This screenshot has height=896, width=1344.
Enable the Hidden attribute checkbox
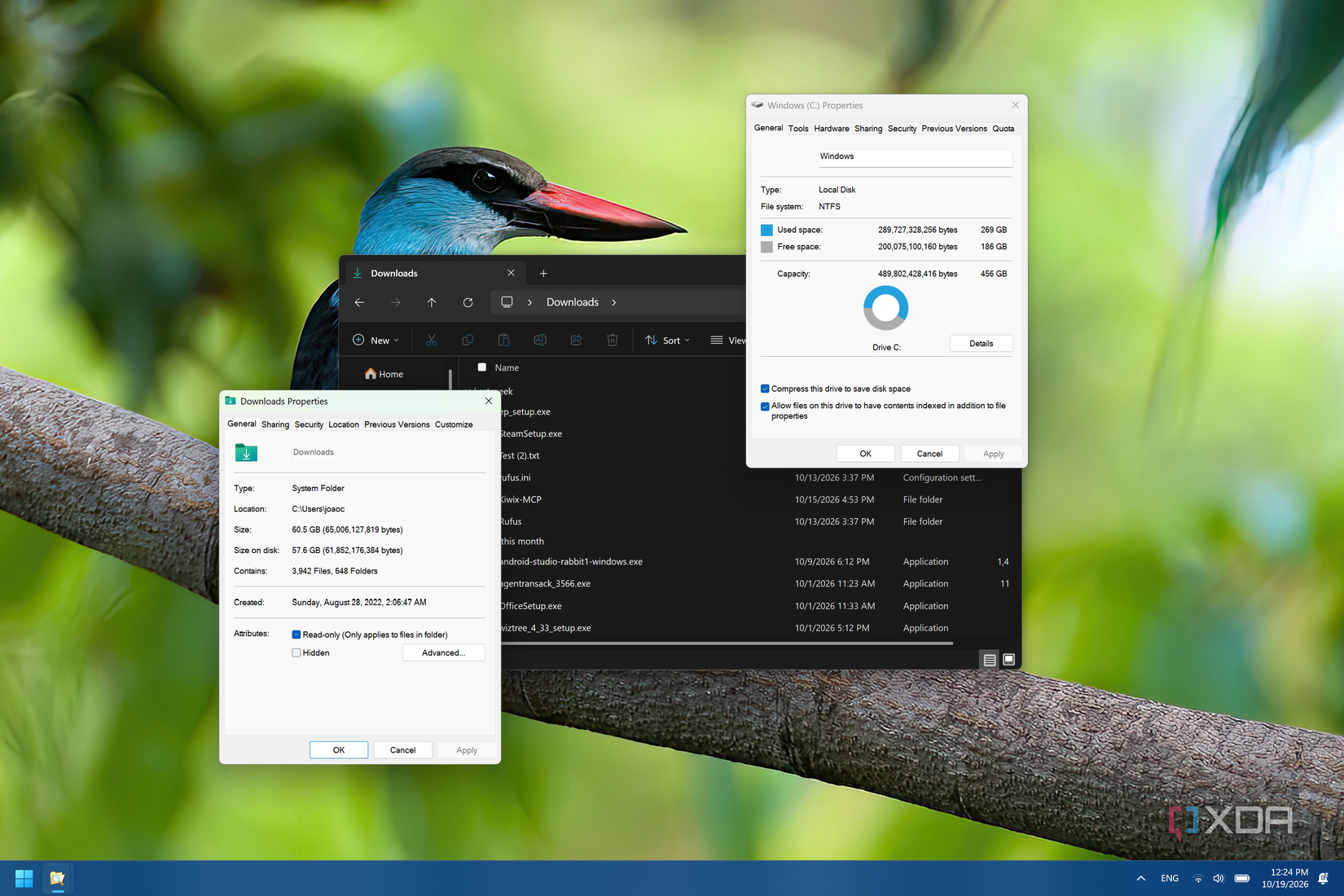tap(296, 652)
